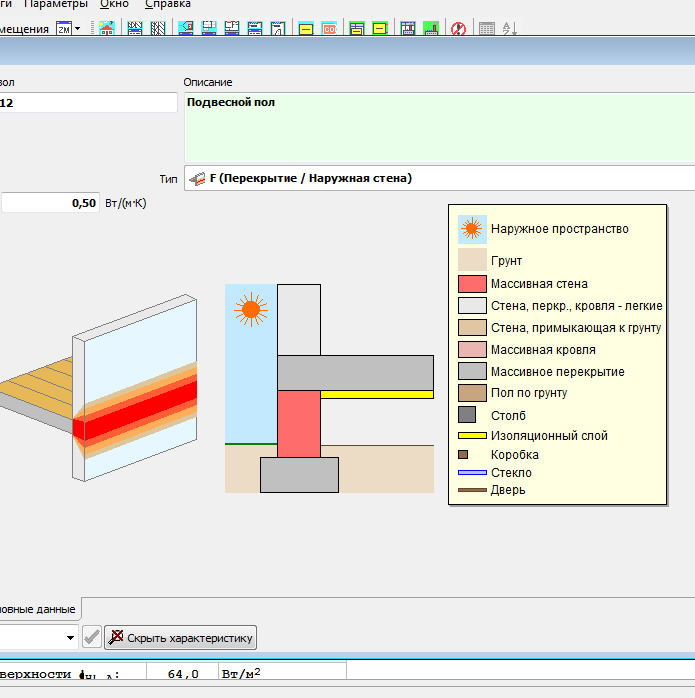Click the factory on green background icon

(431, 28)
